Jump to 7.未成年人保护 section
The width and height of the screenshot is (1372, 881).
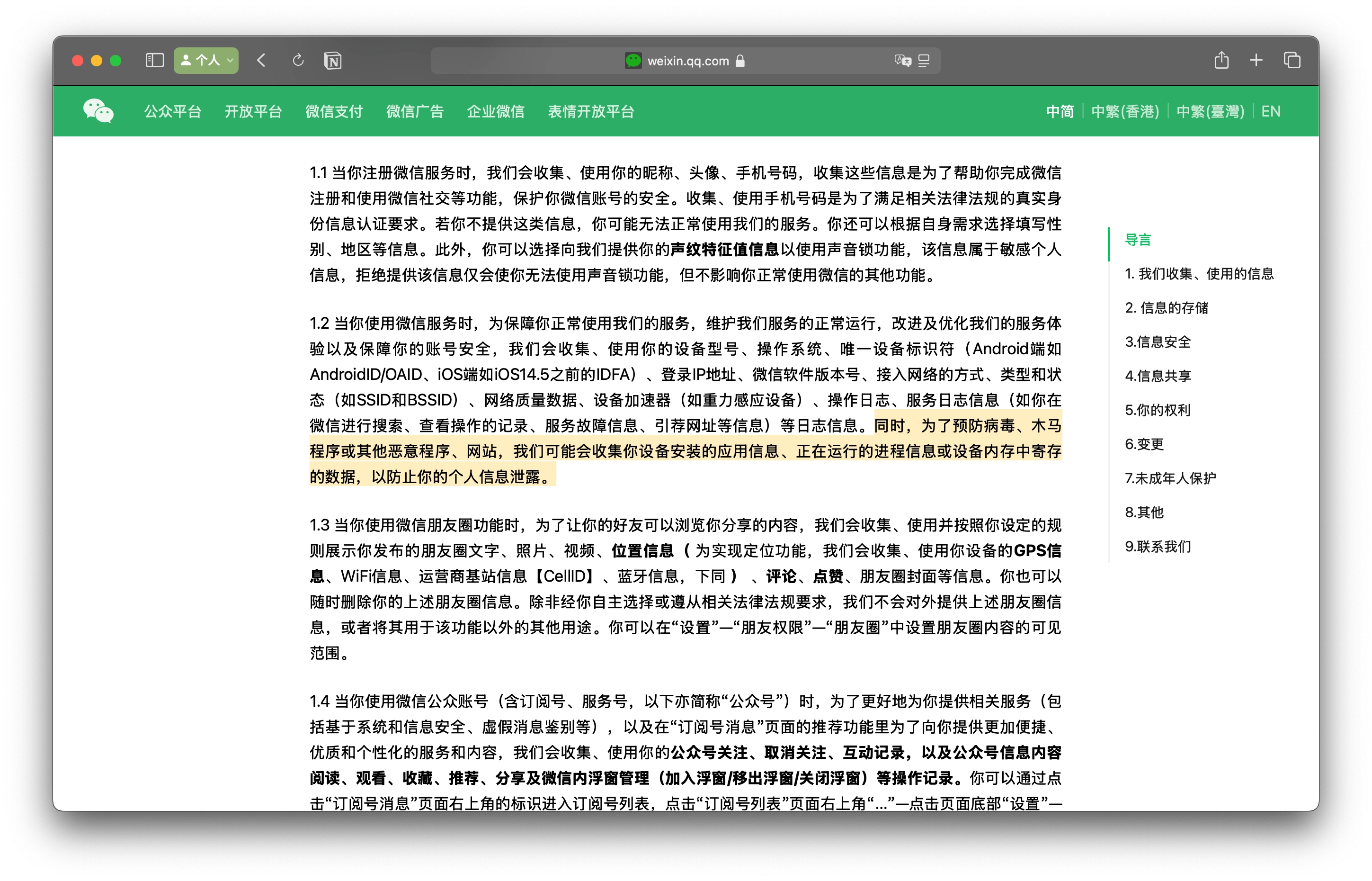click(1170, 478)
